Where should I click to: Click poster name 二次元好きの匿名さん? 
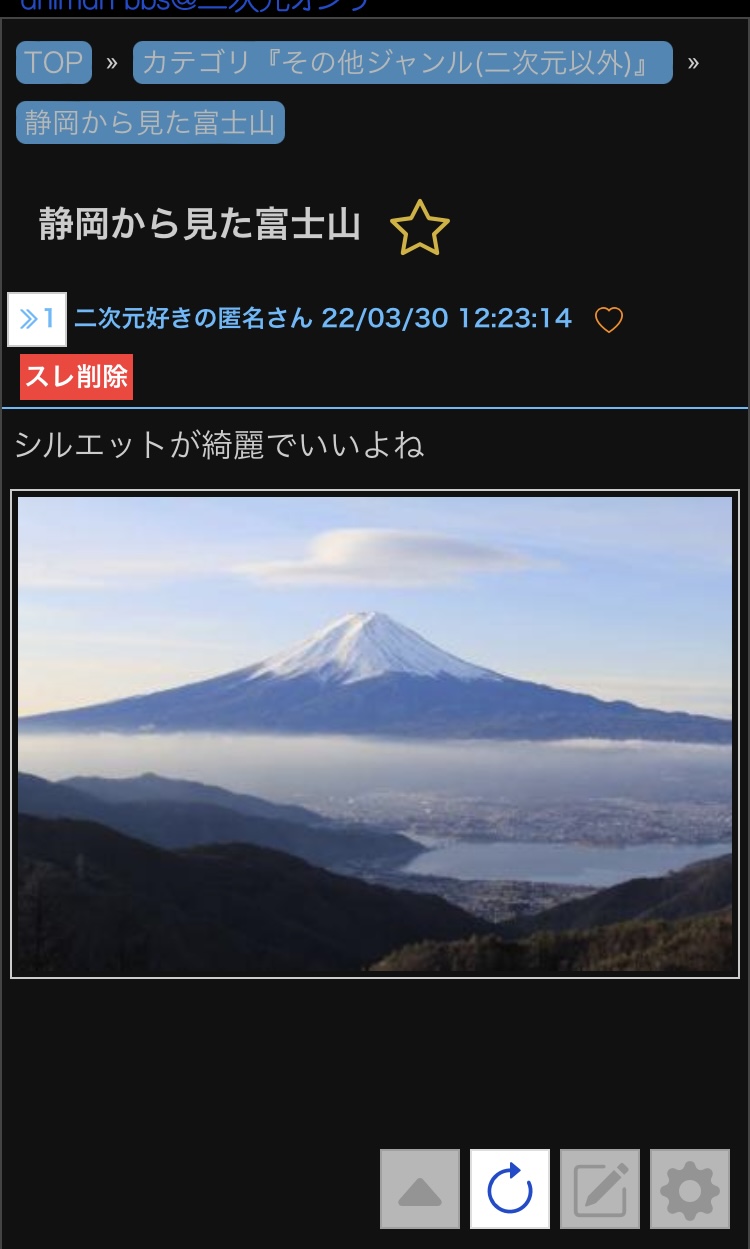point(194,319)
